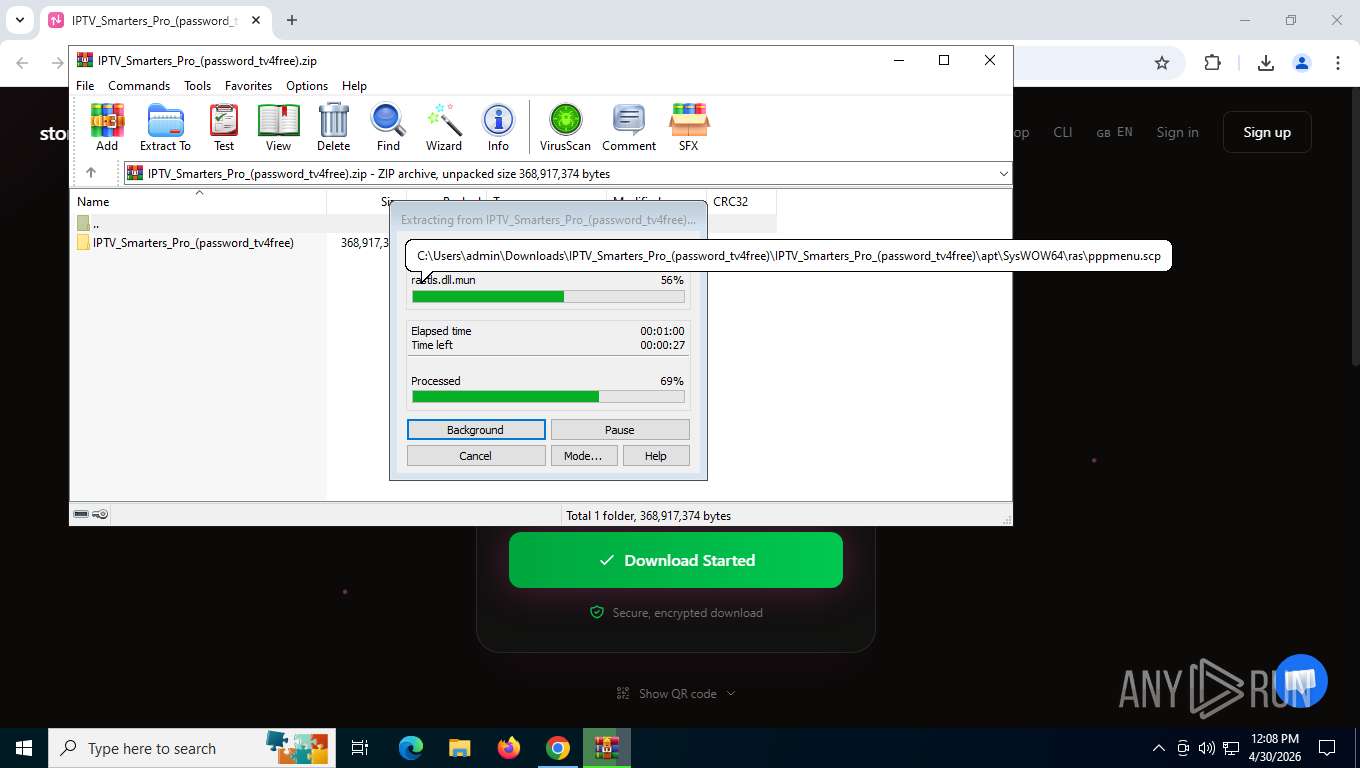Click WinRAR icon in taskbar
Viewport: 1360px width, 768px height.
[x=607, y=748]
